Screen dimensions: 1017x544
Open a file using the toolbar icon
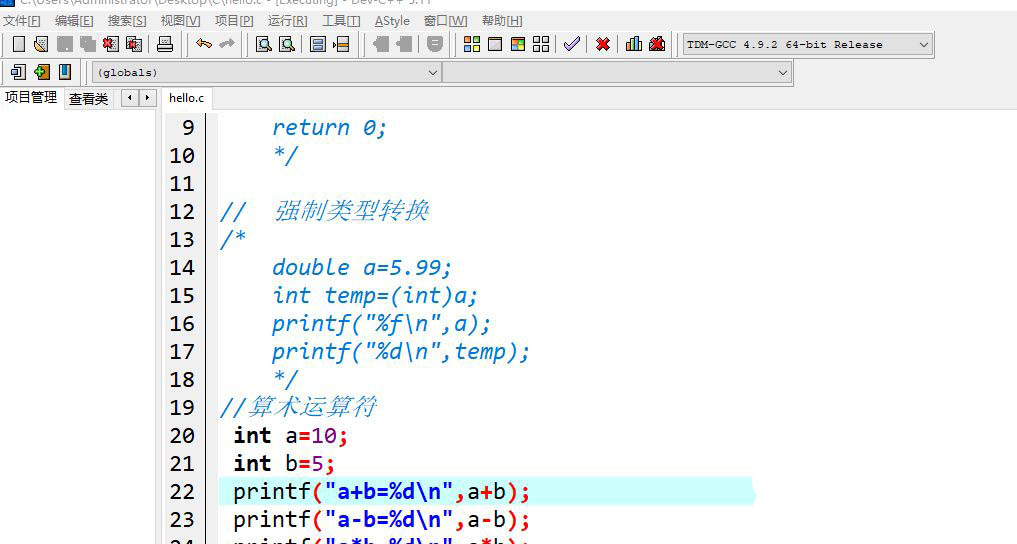[x=40, y=44]
